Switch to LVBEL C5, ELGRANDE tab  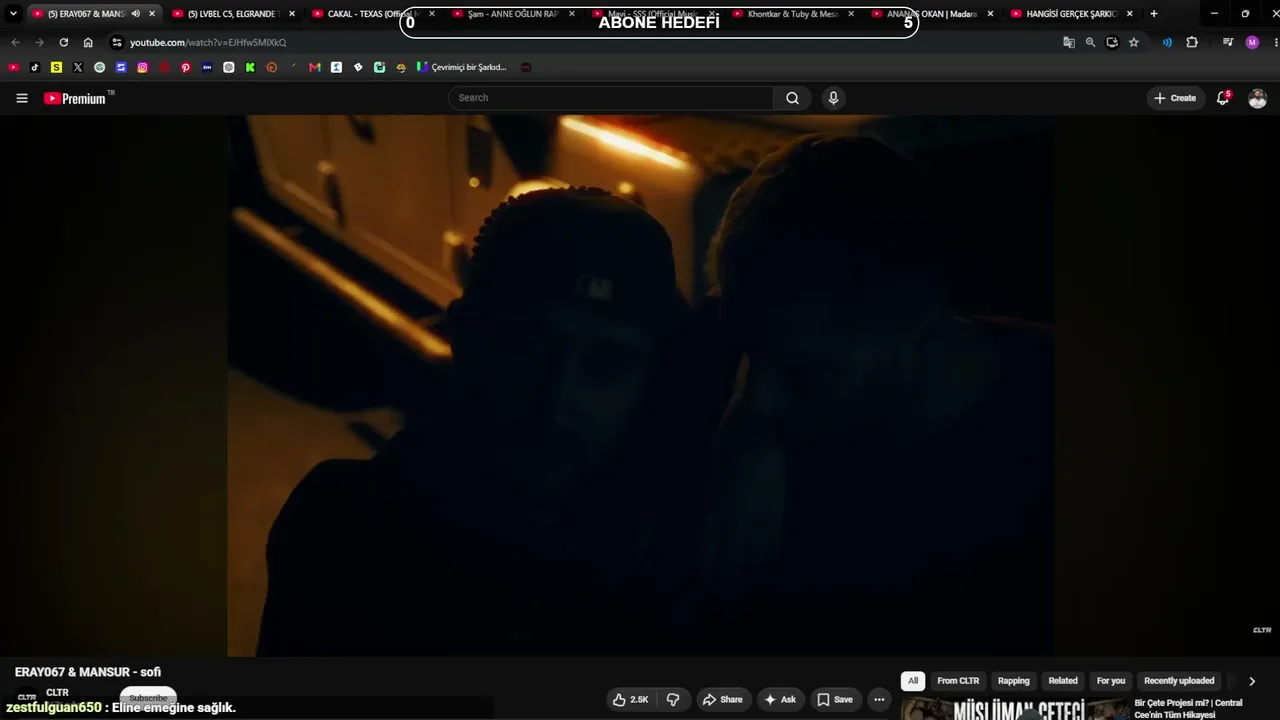pyautogui.click(x=230, y=14)
